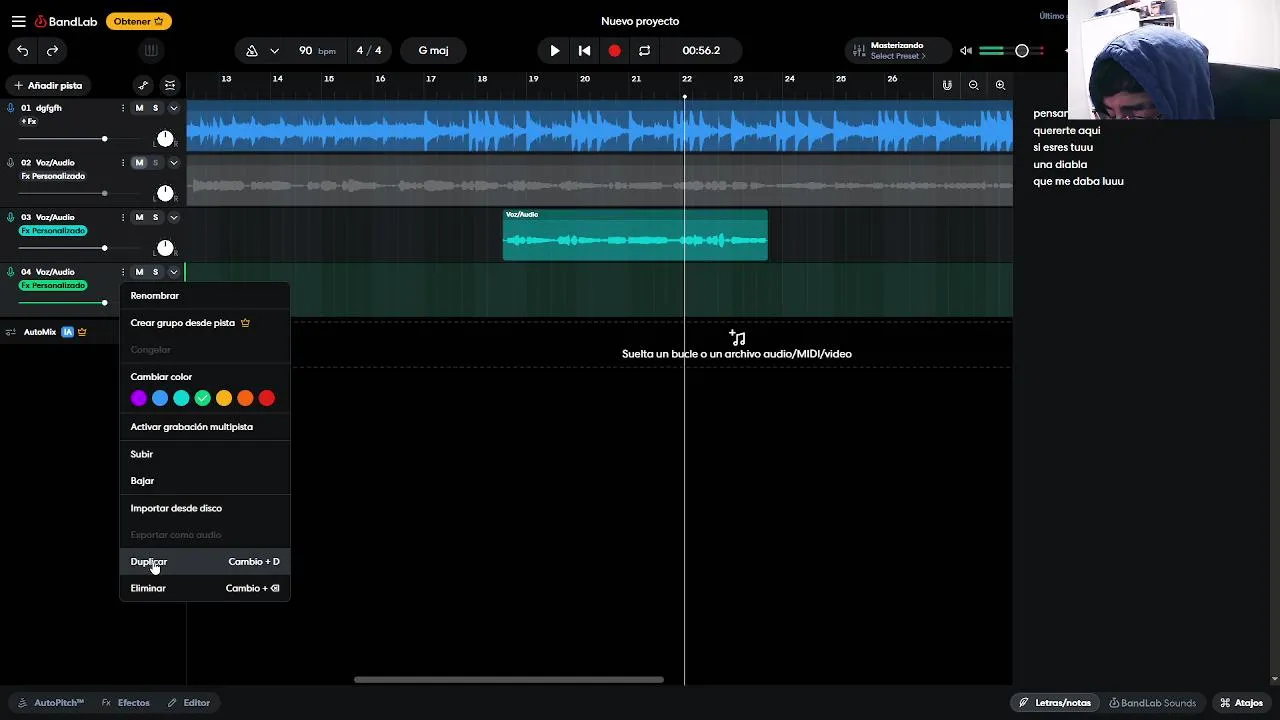Click the microphone icon on track 04

pos(11,272)
